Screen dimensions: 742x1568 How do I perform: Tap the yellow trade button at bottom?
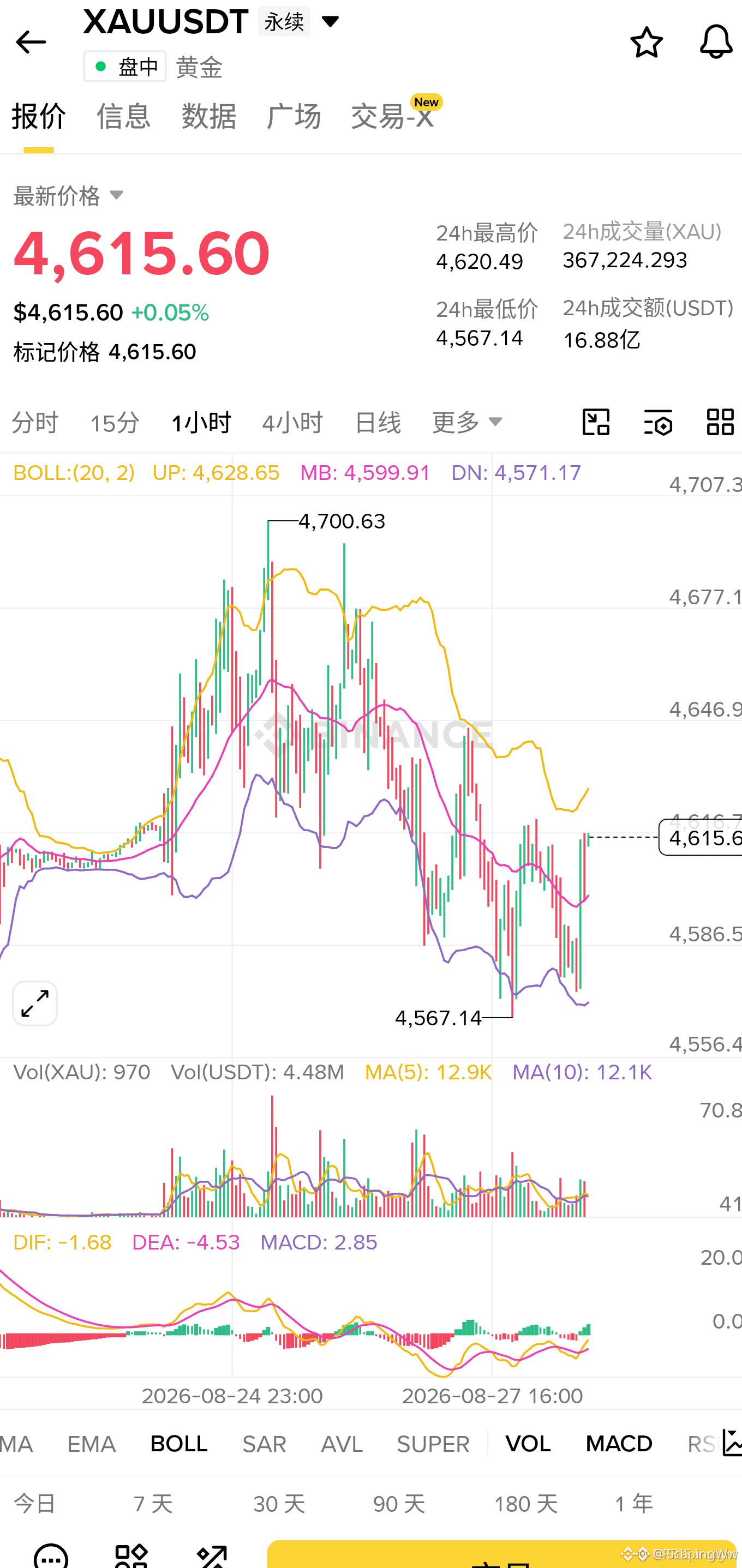501,1554
